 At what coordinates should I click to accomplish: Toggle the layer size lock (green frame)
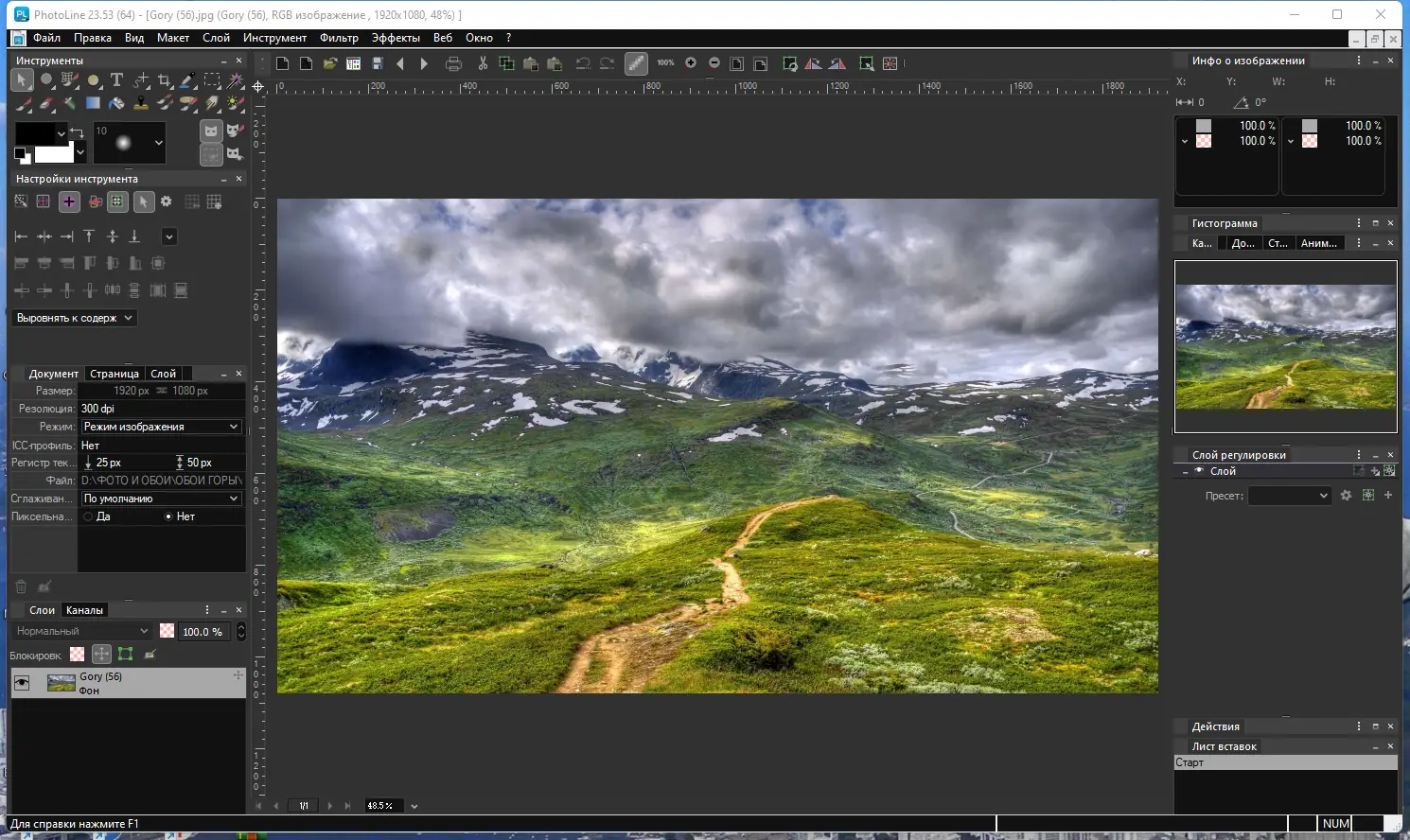click(x=125, y=654)
